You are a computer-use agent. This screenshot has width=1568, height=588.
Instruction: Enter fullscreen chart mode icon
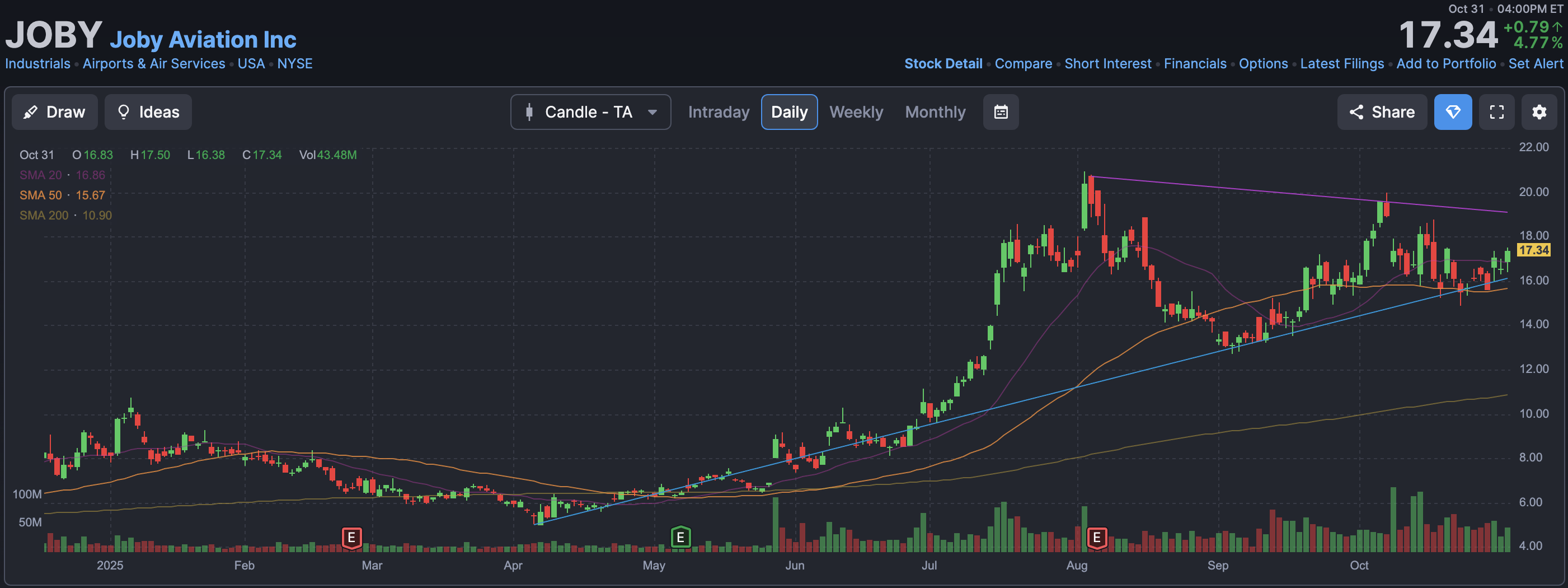(x=1496, y=112)
